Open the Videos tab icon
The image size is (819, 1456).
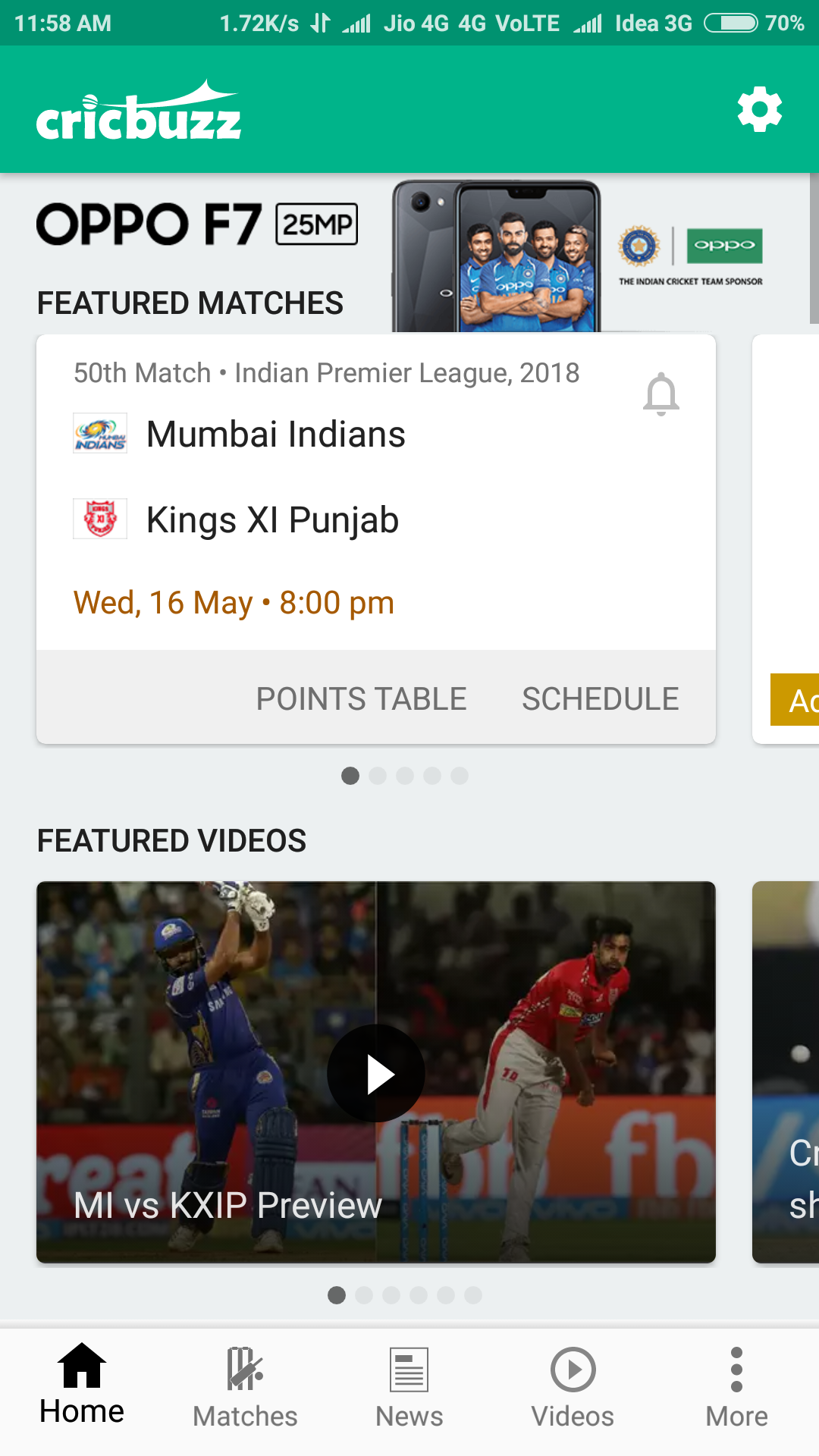coord(573,1370)
